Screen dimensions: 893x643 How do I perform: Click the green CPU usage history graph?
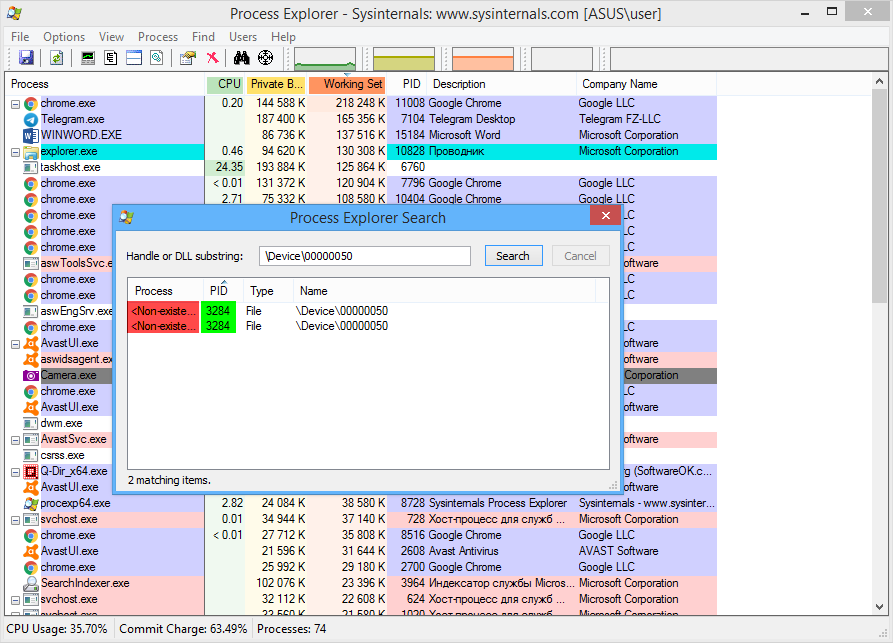pyautogui.click(x=325, y=59)
